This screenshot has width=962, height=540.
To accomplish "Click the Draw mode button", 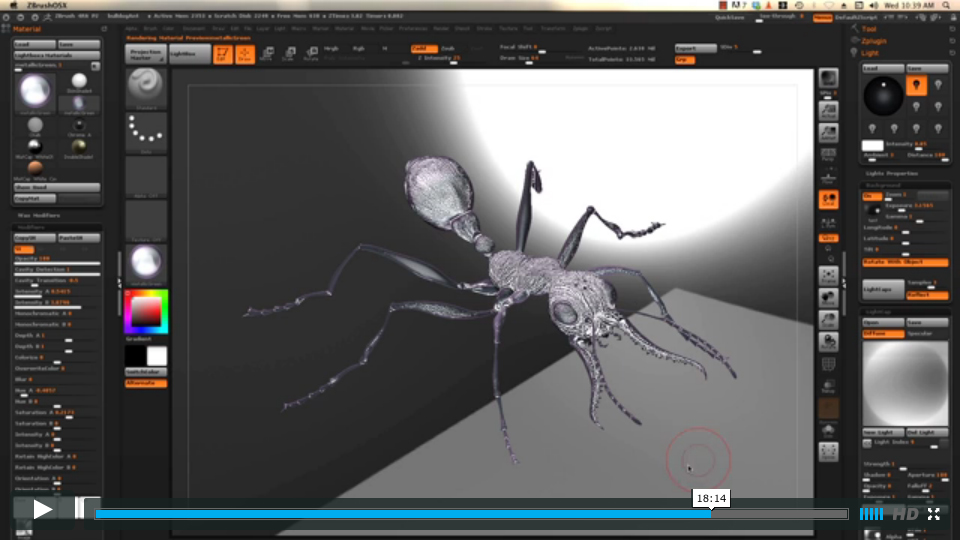I will 244,54.
